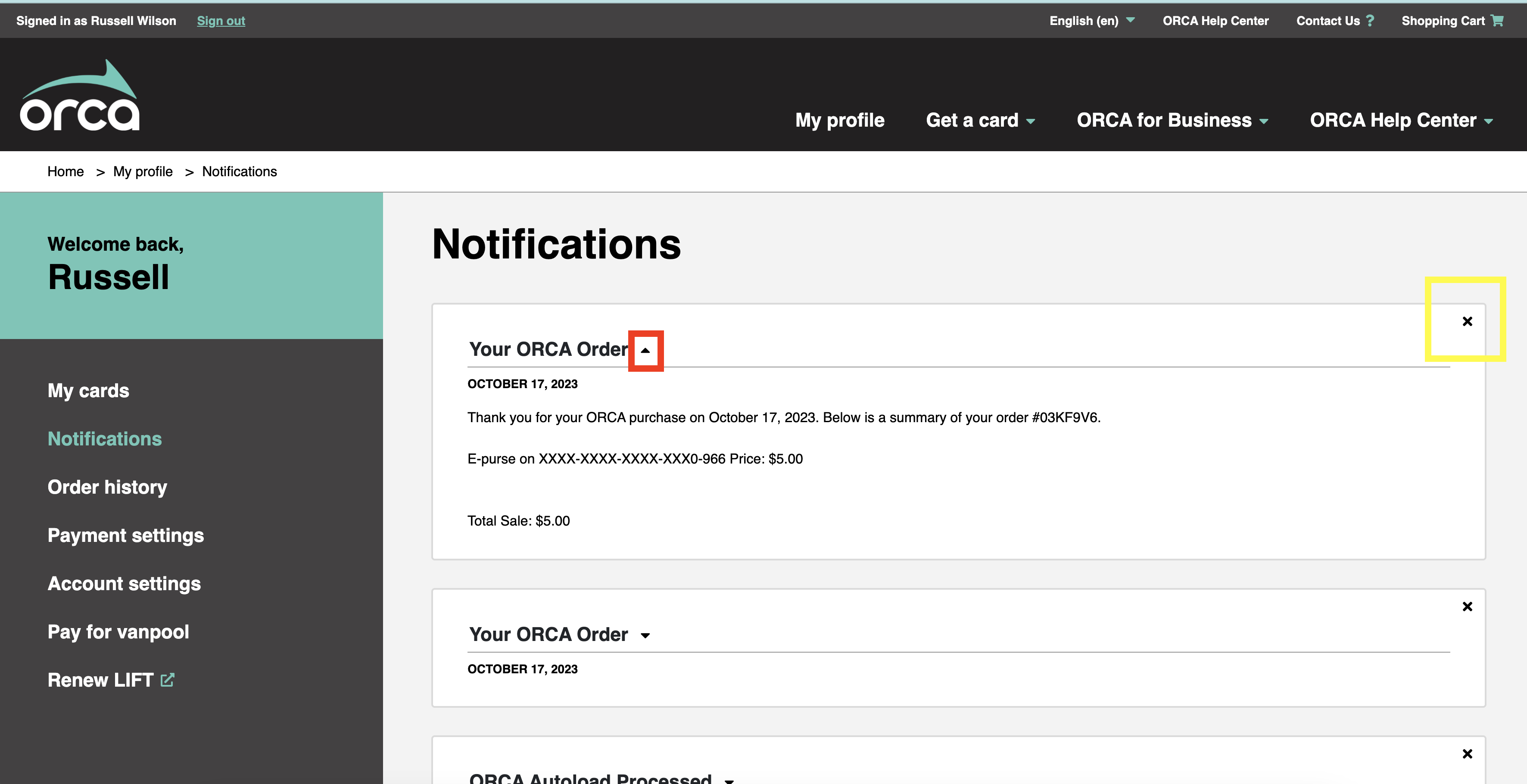Go to the My profile breadcrumb
This screenshot has width=1527, height=784.
coord(143,171)
